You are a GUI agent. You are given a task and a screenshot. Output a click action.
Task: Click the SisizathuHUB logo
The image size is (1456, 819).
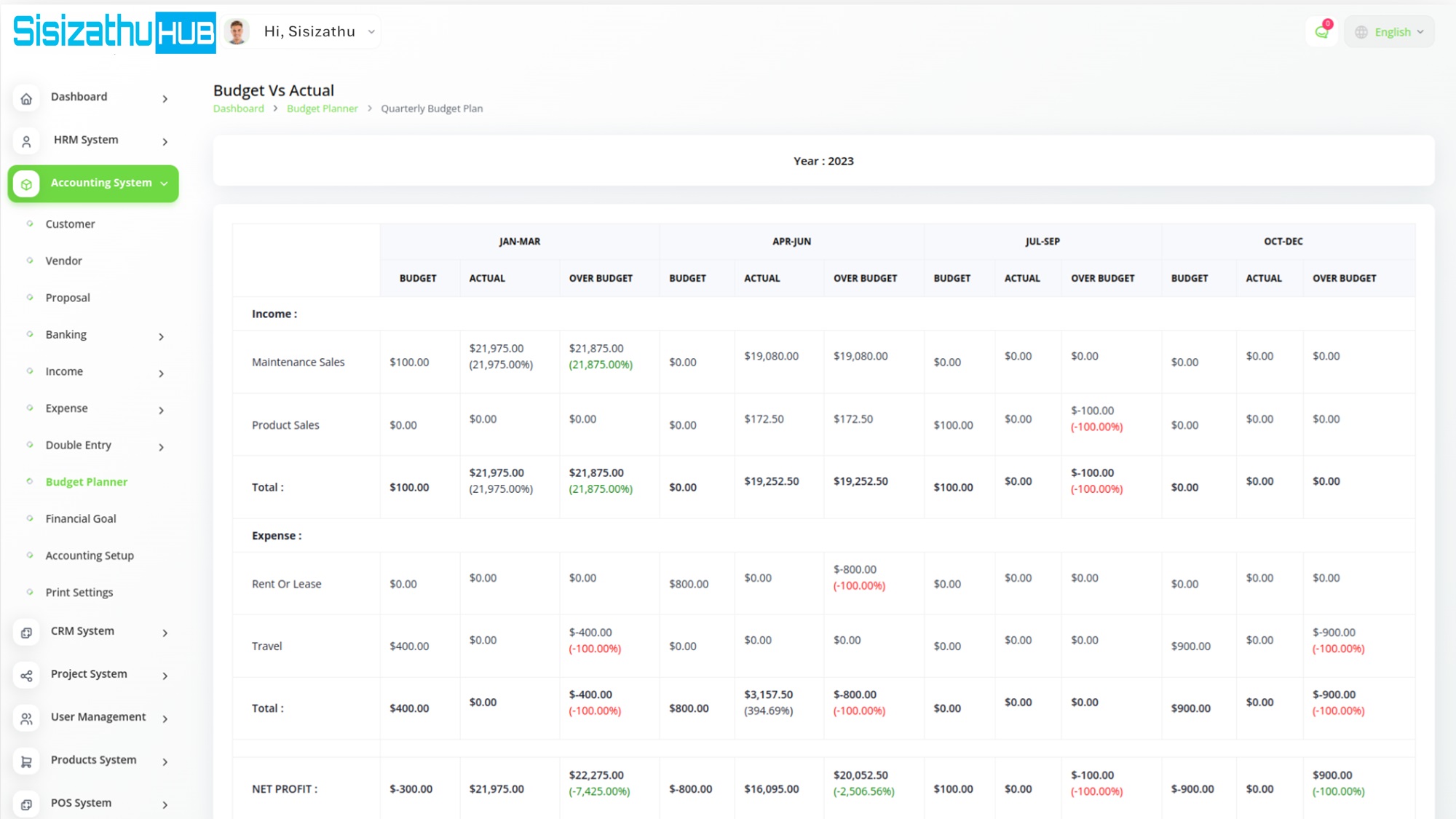[114, 32]
